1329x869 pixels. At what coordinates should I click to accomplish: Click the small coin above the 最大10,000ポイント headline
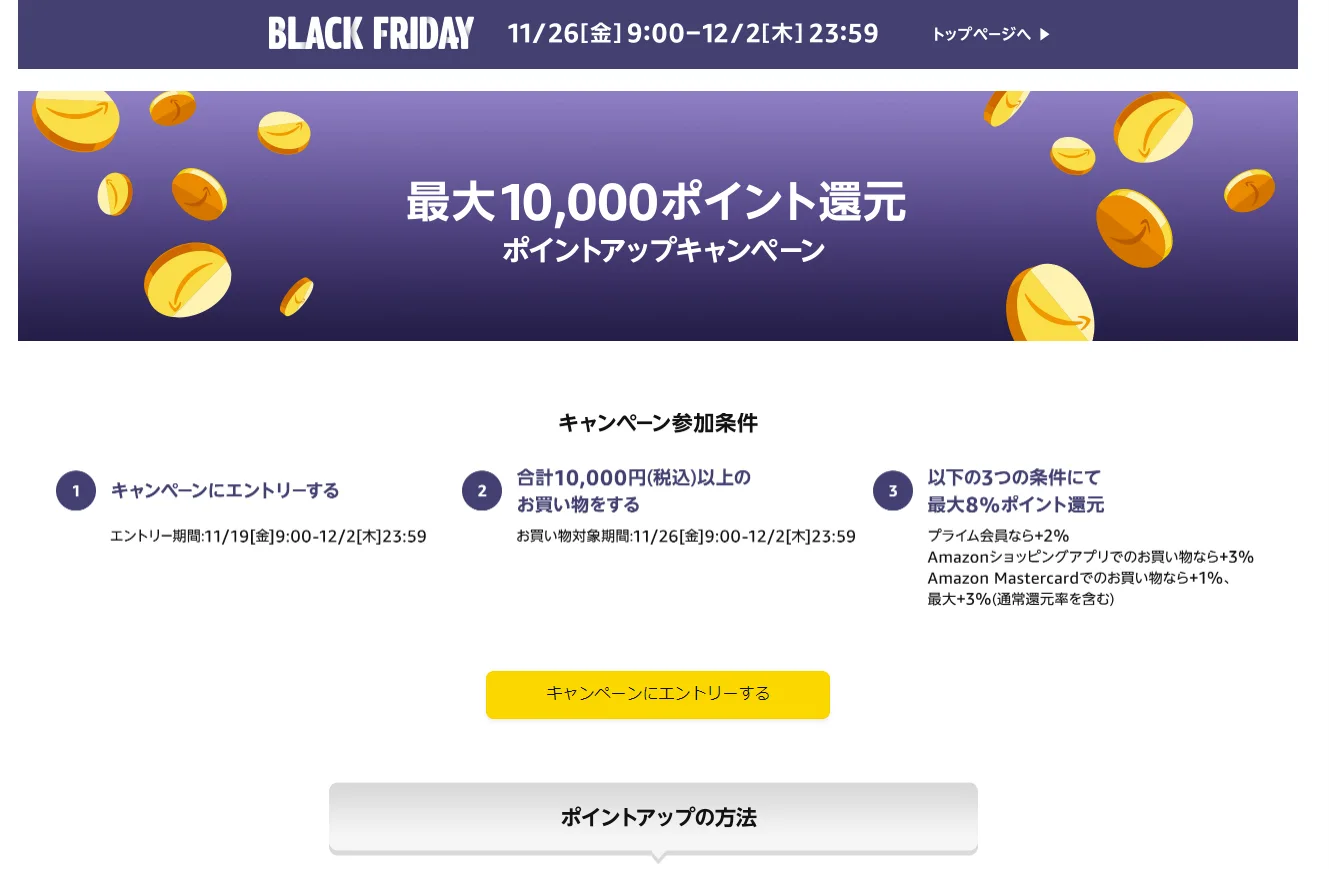[283, 133]
